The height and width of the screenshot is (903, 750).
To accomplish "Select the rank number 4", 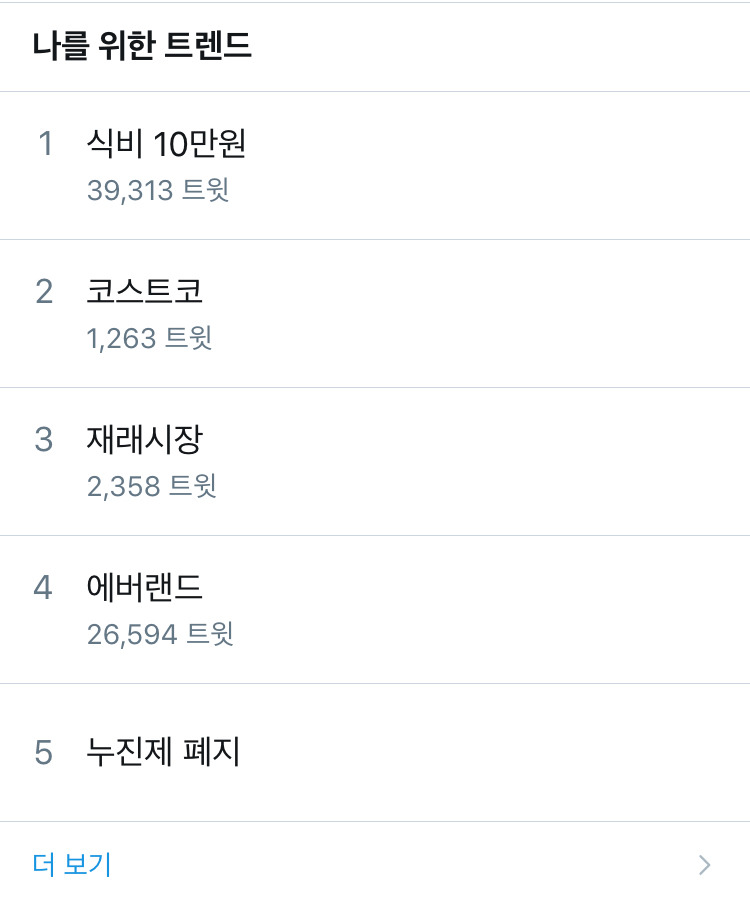I will click(x=43, y=587).
